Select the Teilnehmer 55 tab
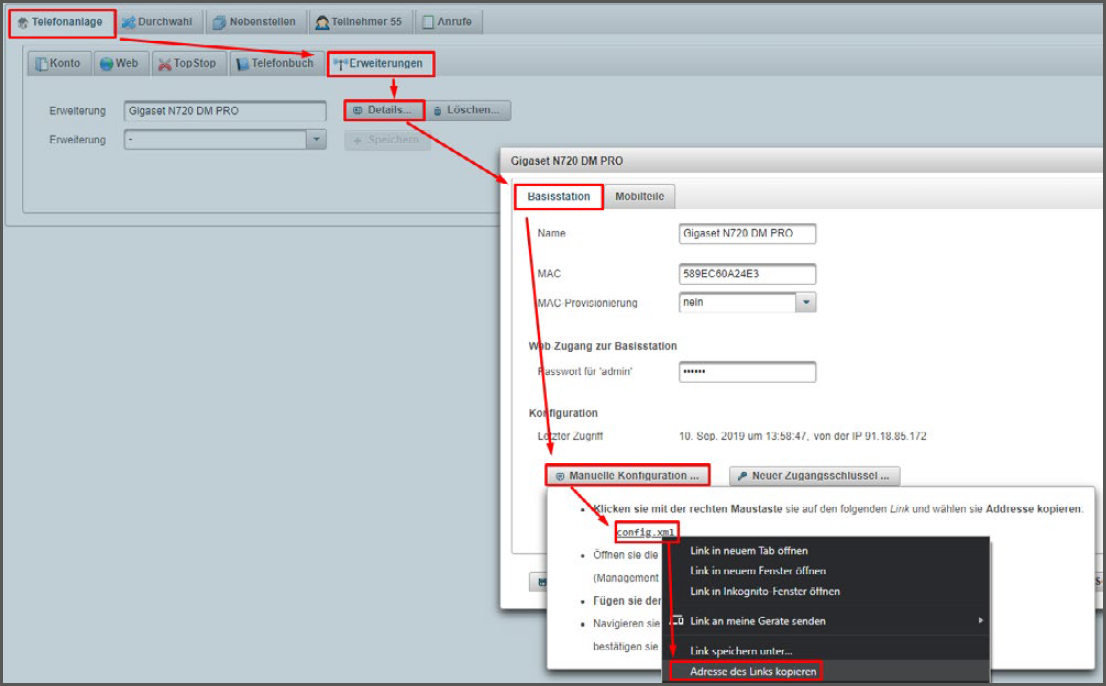 [360, 22]
